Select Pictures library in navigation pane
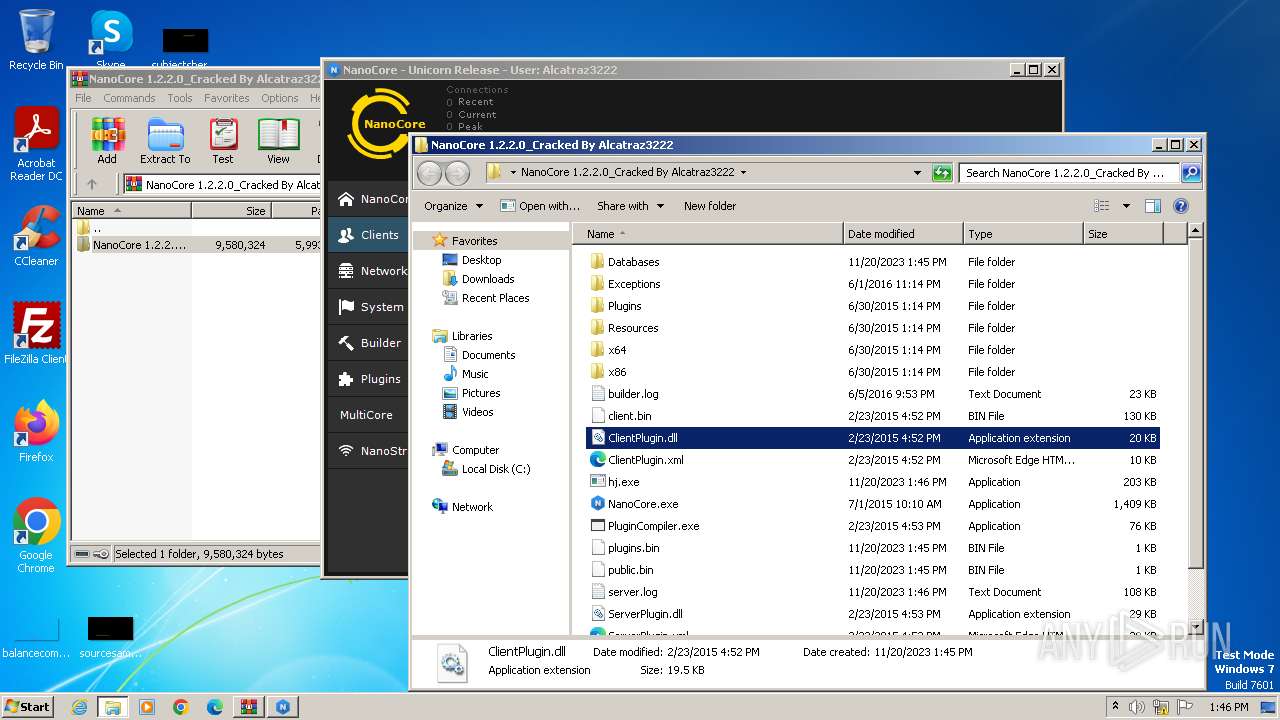Image resolution: width=1280 pixels, height=720 pixels. (x=481, y=393)
